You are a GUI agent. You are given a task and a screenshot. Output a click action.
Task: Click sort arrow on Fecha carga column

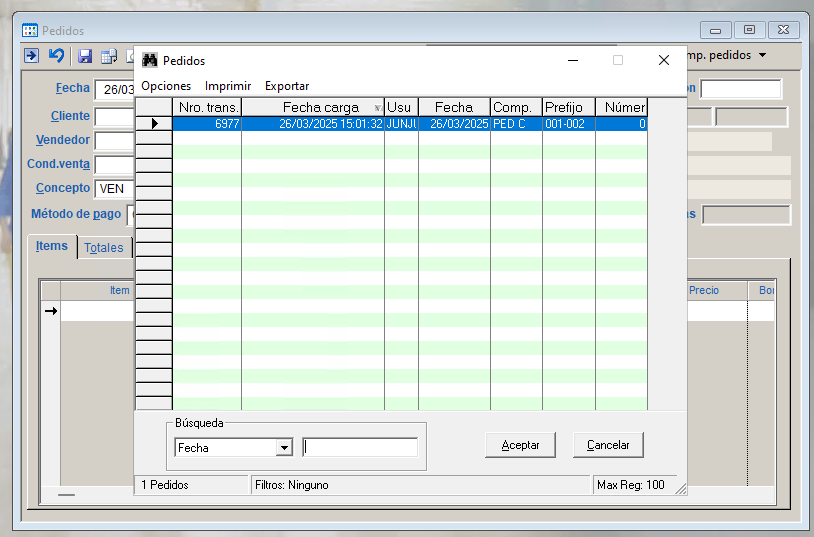point(377,108)
